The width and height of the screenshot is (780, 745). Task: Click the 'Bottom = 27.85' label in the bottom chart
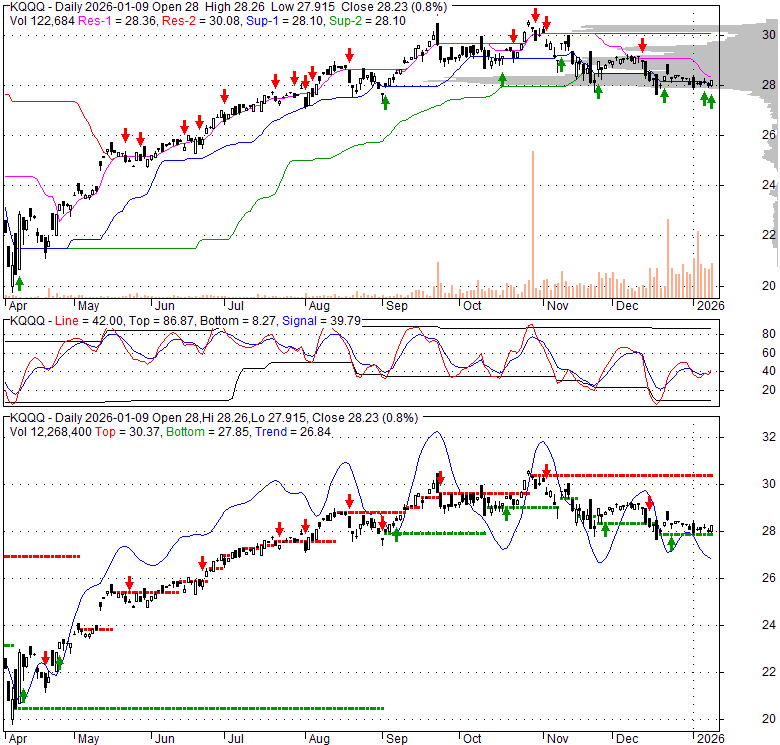click(x=207, y=432)
